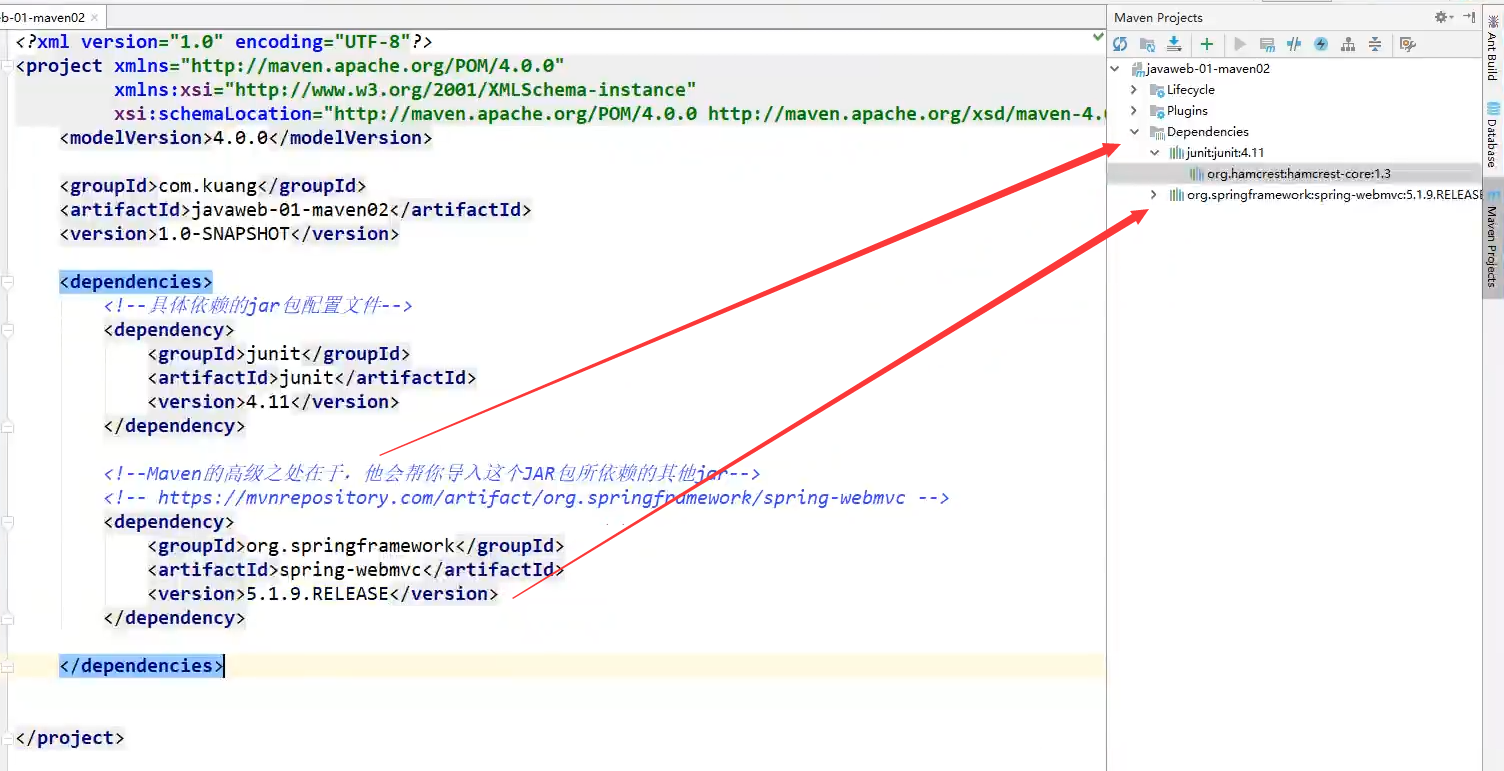Select org.hamcrest:hamcrest-core:1.3 dependency

1298,174
